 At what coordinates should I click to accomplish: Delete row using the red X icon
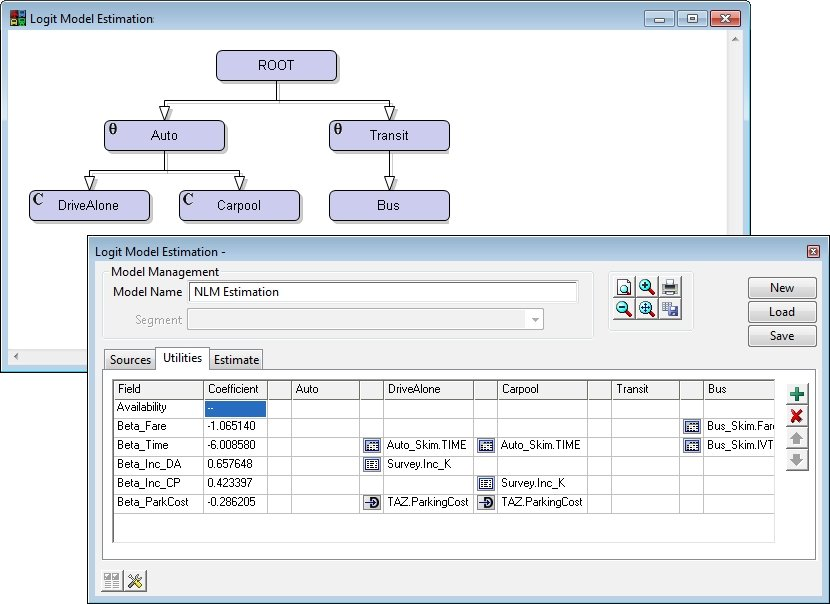tap(796, 416)
